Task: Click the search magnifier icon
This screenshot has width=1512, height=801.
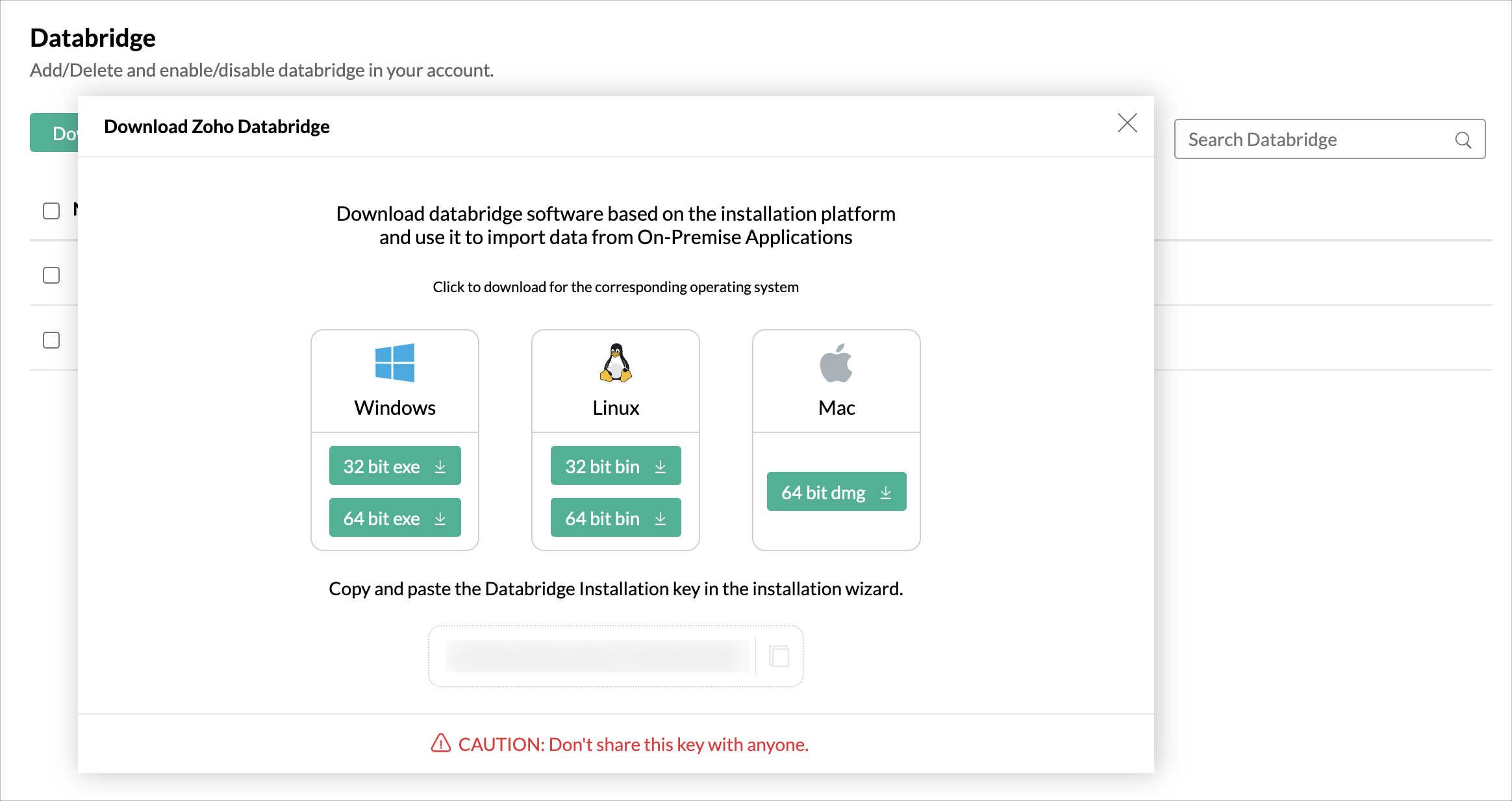Action: (x=1463, y=140)
